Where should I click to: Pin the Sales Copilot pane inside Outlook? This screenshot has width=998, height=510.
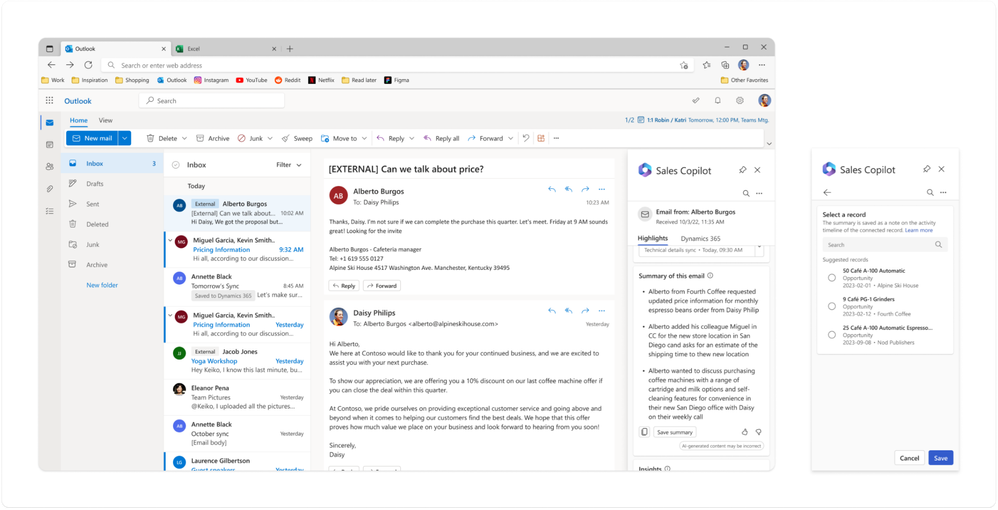[x=742, y=170]
